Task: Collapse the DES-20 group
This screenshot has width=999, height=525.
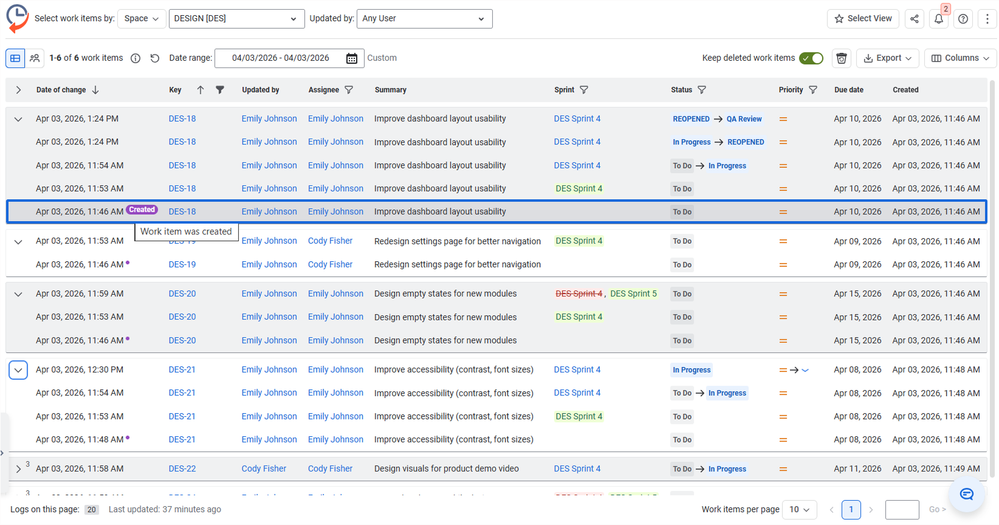Action: (x=18, y=294)
